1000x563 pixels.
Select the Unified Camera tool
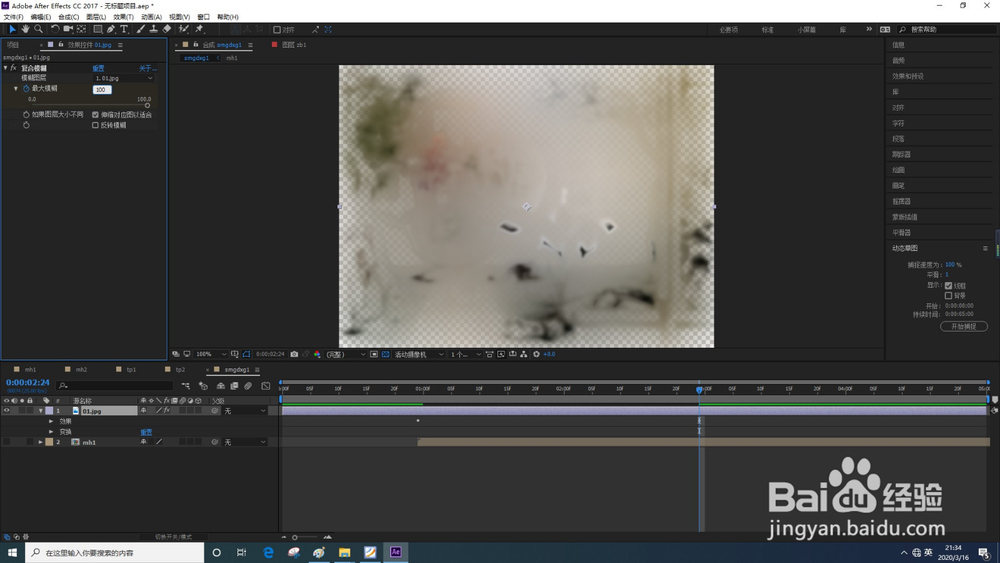click(68, 29)
